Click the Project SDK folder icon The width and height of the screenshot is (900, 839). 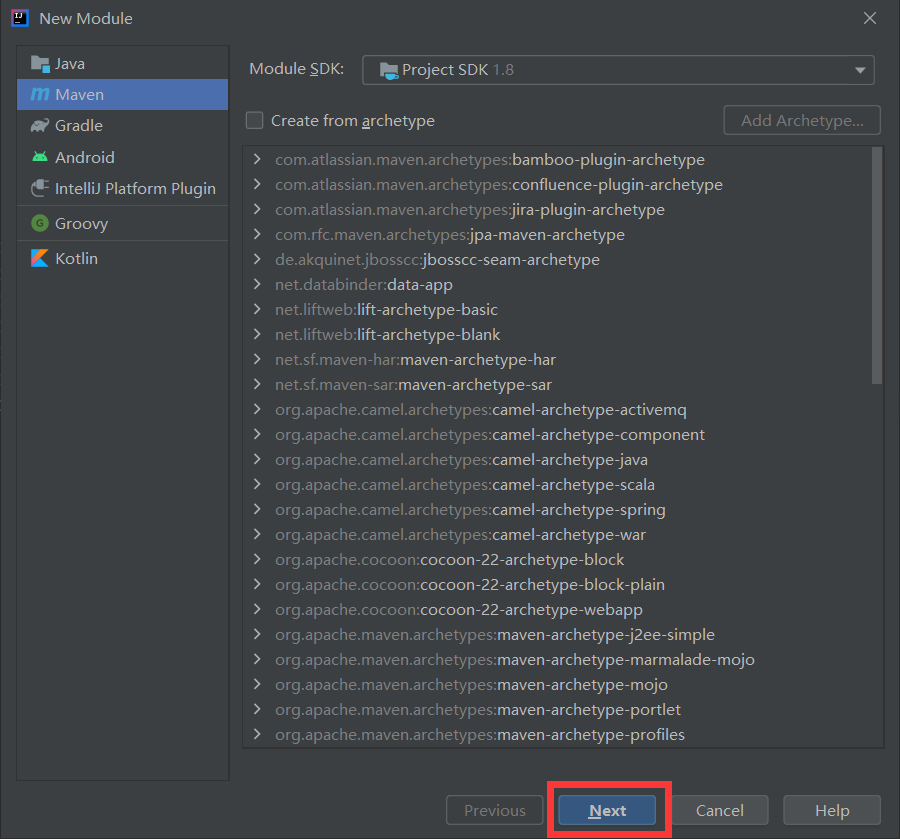[x=389, y=71]
